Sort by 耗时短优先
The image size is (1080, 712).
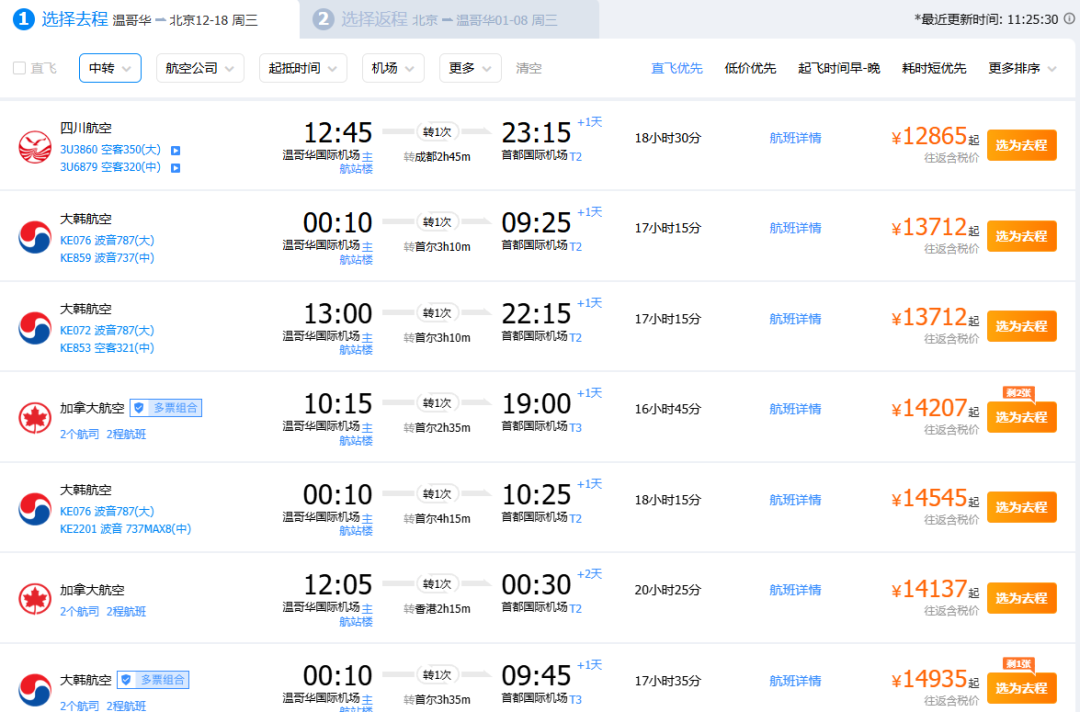point(934,68)
